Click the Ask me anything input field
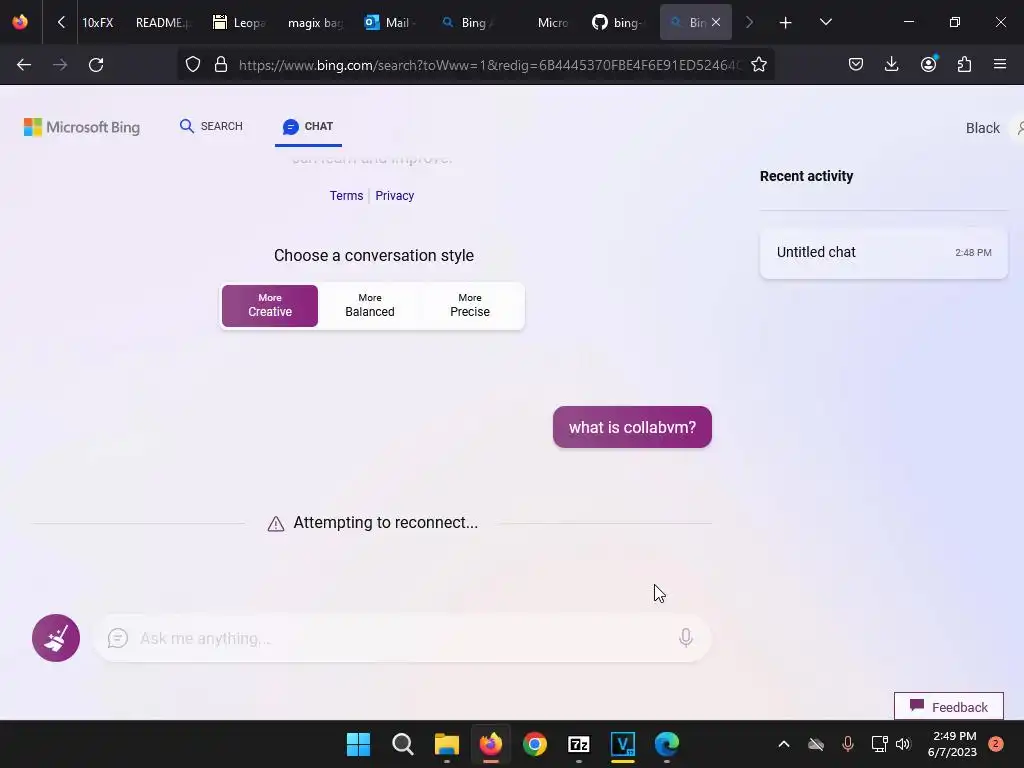The width and height of the screenshot is (1024, 768). [402, 638]
